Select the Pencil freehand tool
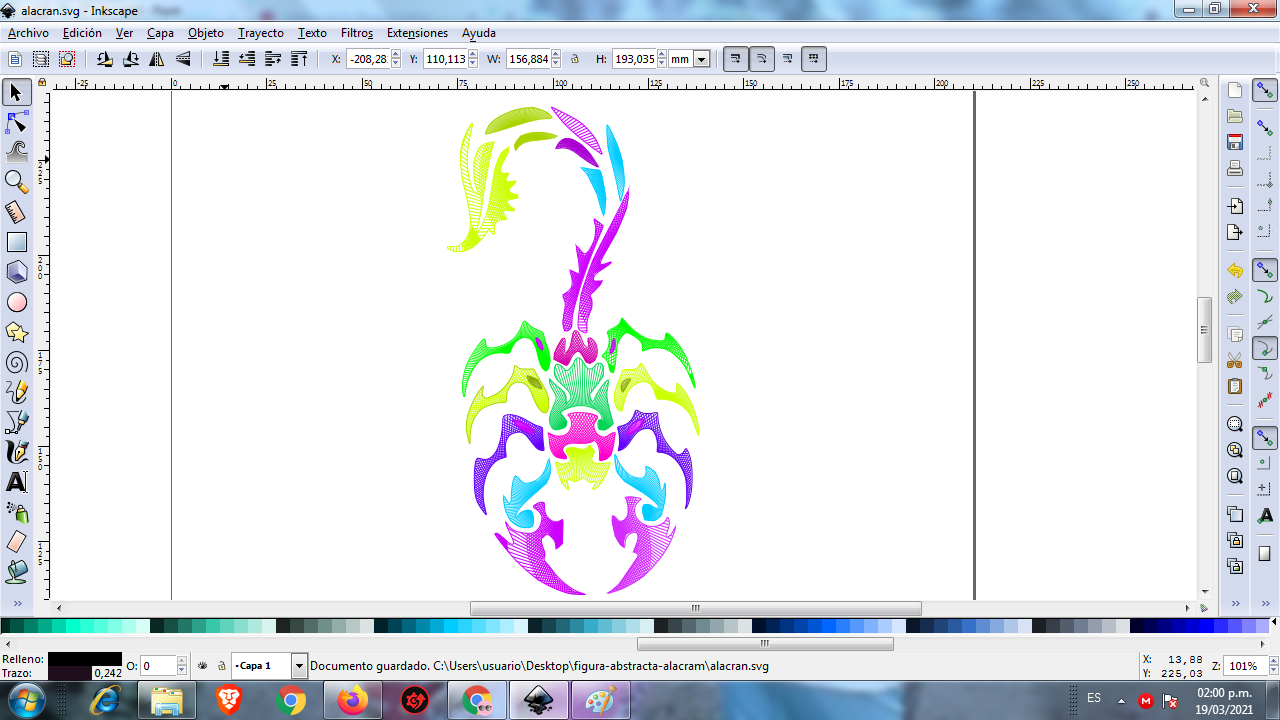The width and height of the screenshot is (1280, 720). [x=16, y=392]
